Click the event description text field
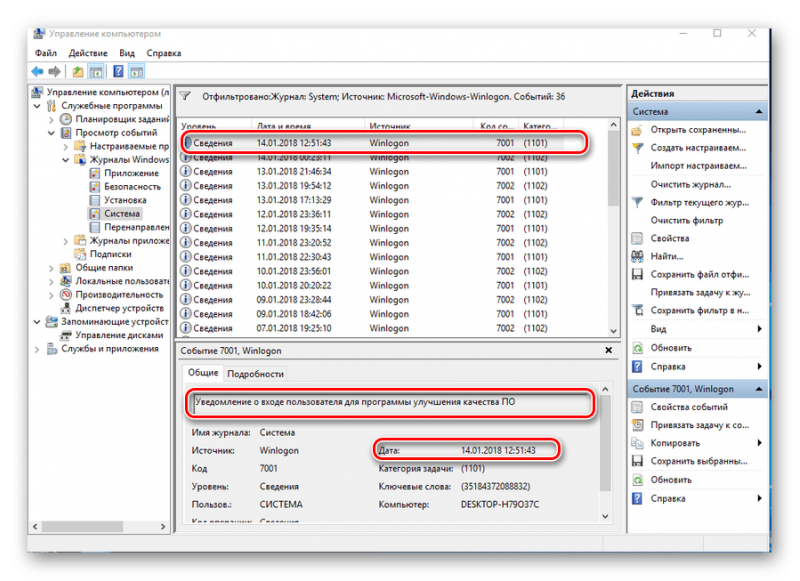The image size is (800, 581). point(393,402)
